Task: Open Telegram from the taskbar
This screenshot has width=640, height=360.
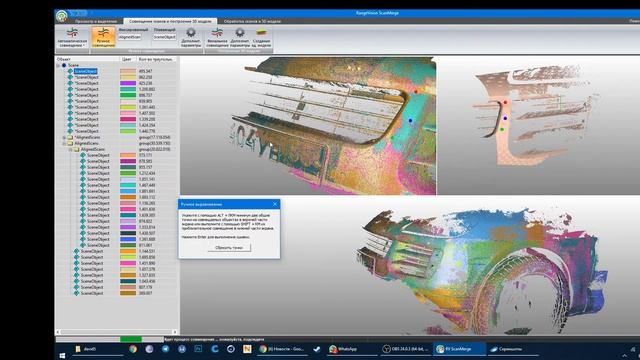Action: [x=165, y=349]
